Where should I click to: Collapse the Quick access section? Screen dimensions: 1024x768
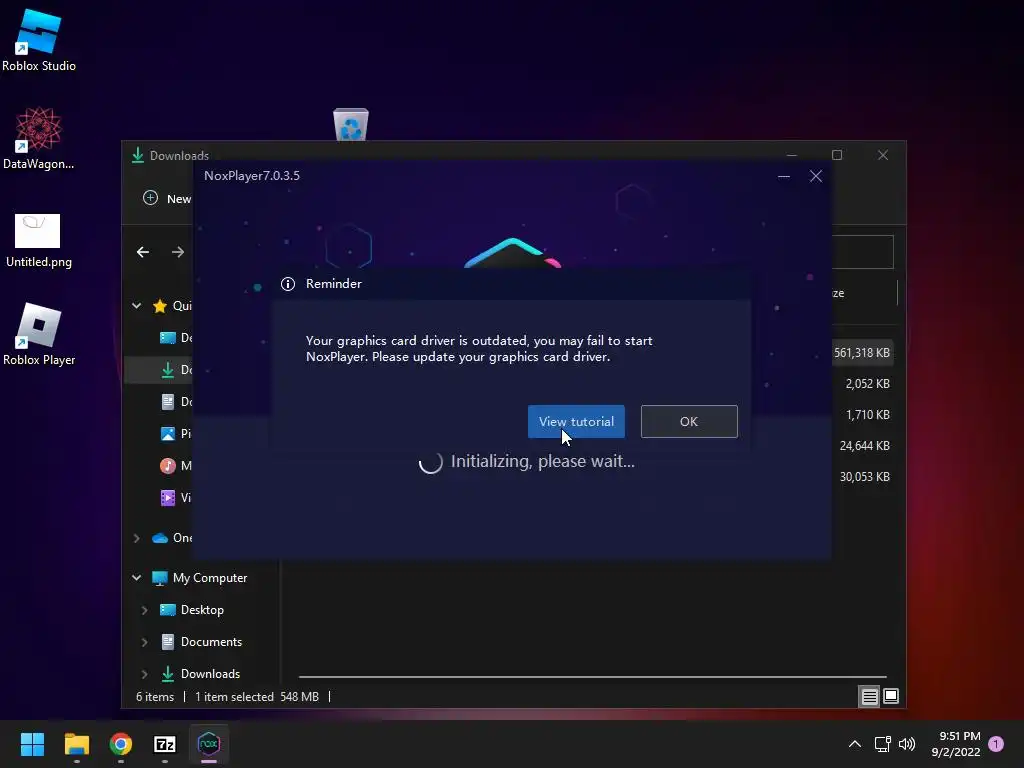(x=136, y=306)
